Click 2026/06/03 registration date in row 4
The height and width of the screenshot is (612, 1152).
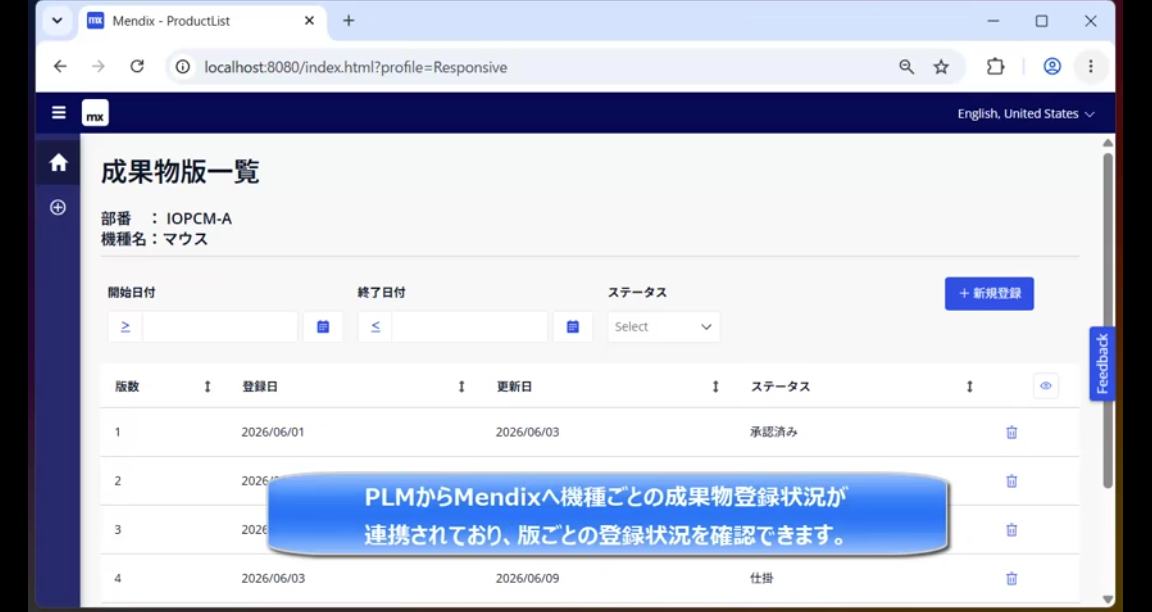273,578
